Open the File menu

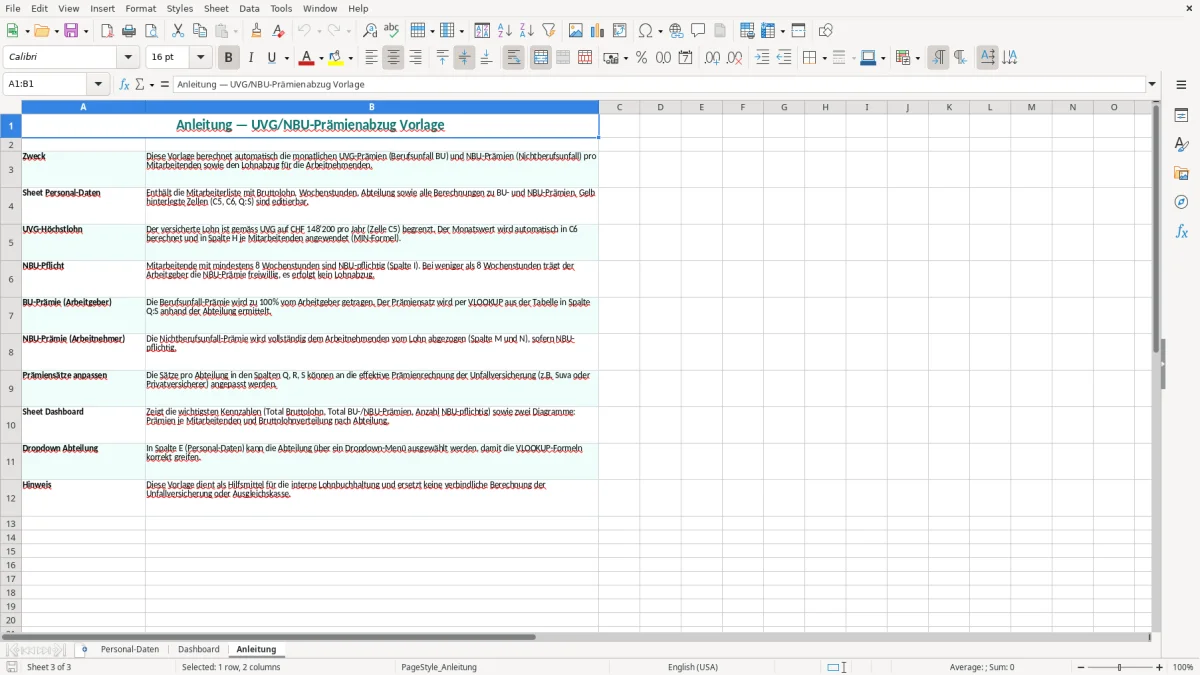[12, 8]
